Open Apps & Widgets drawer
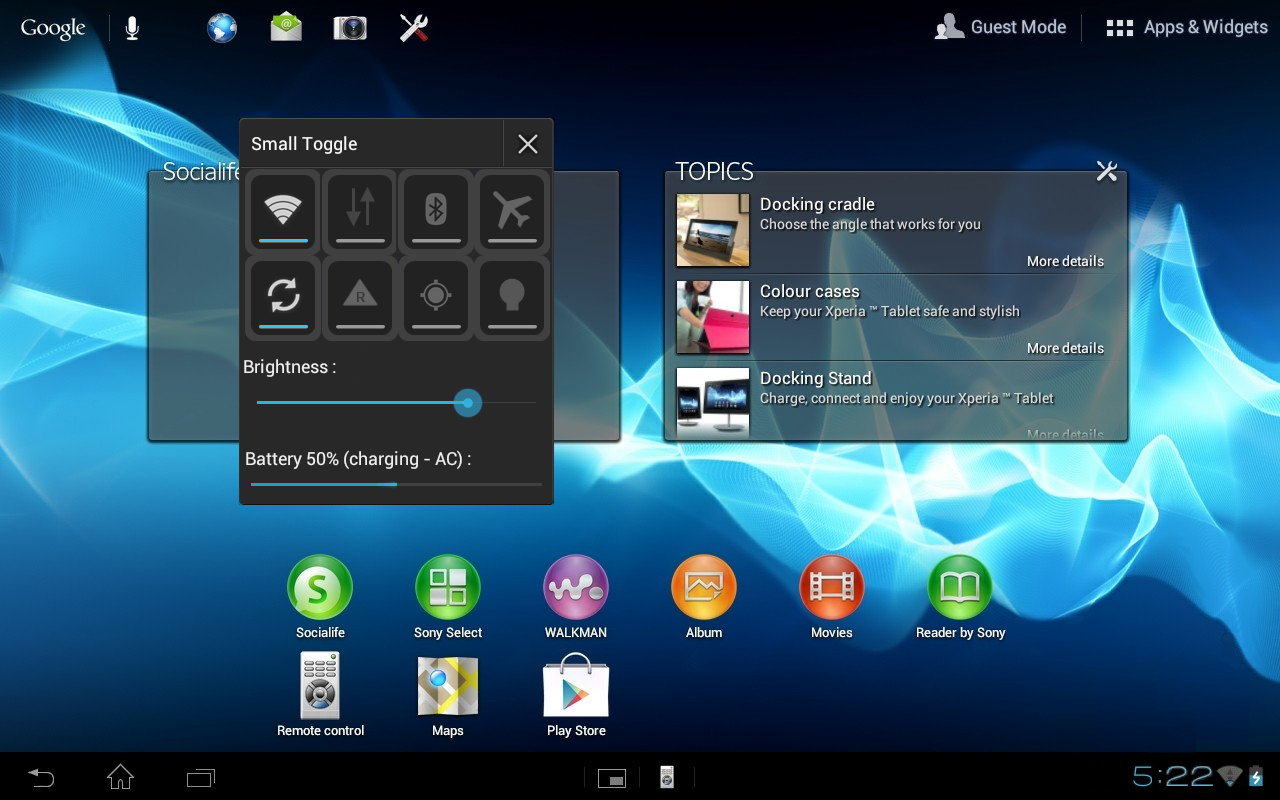 [1187, 27]
